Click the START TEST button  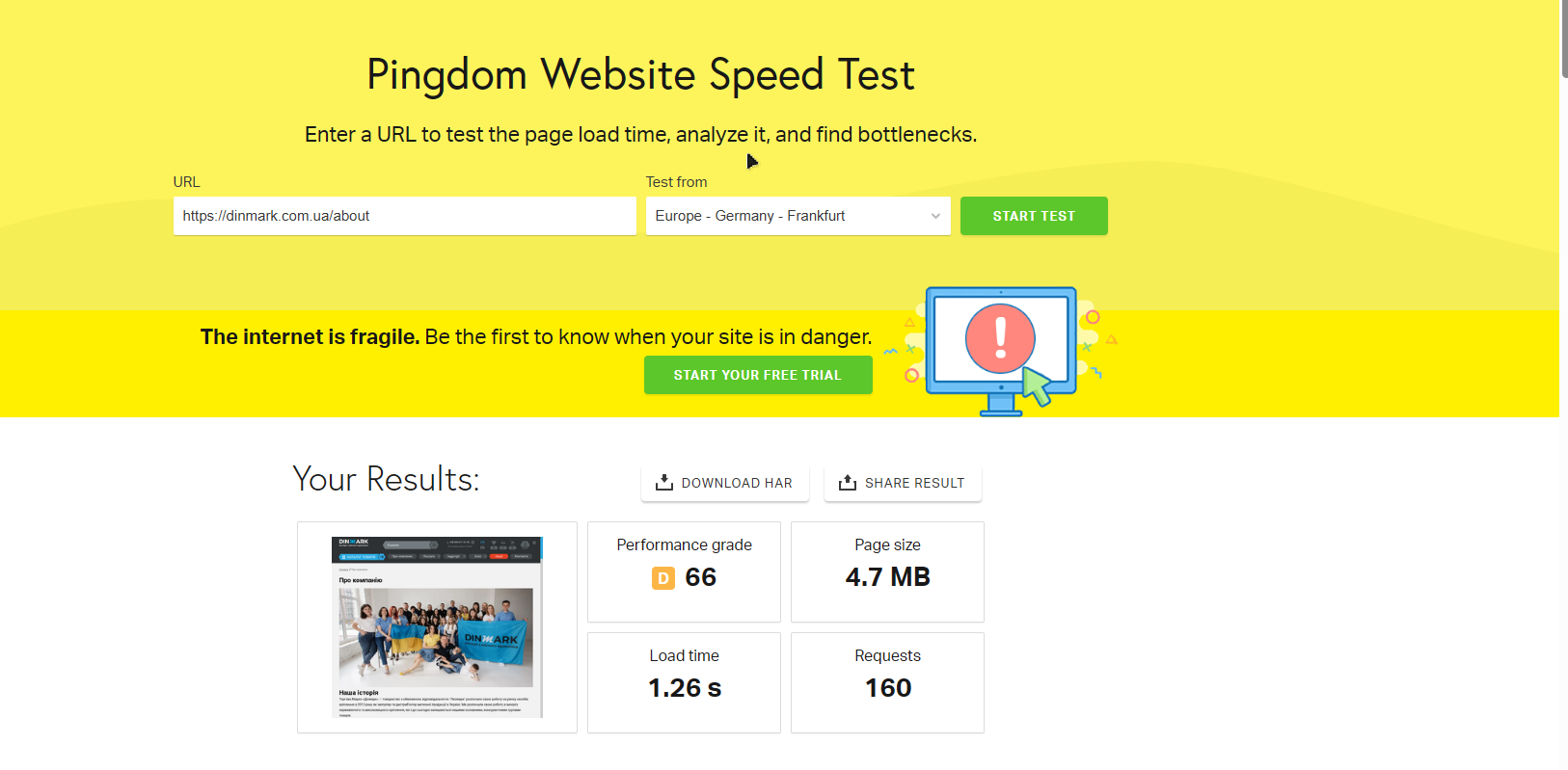(1034, 216)
